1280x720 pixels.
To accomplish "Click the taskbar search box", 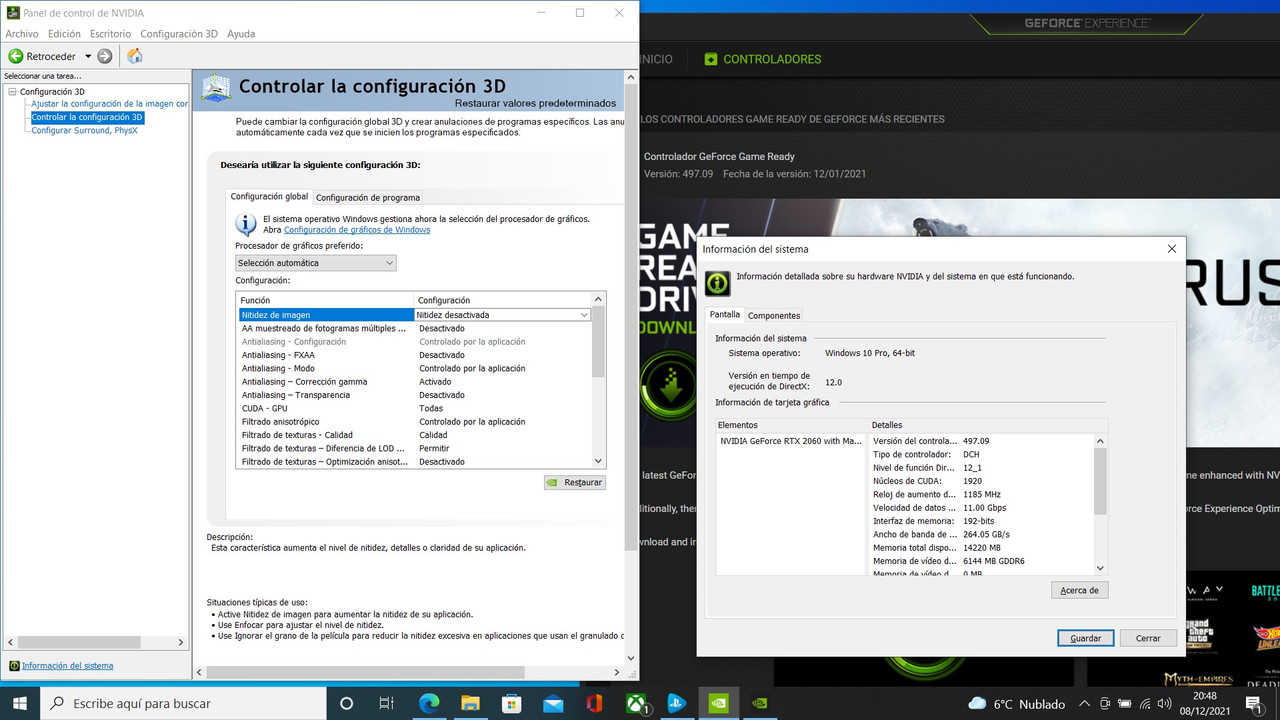I will coord(183,703).
